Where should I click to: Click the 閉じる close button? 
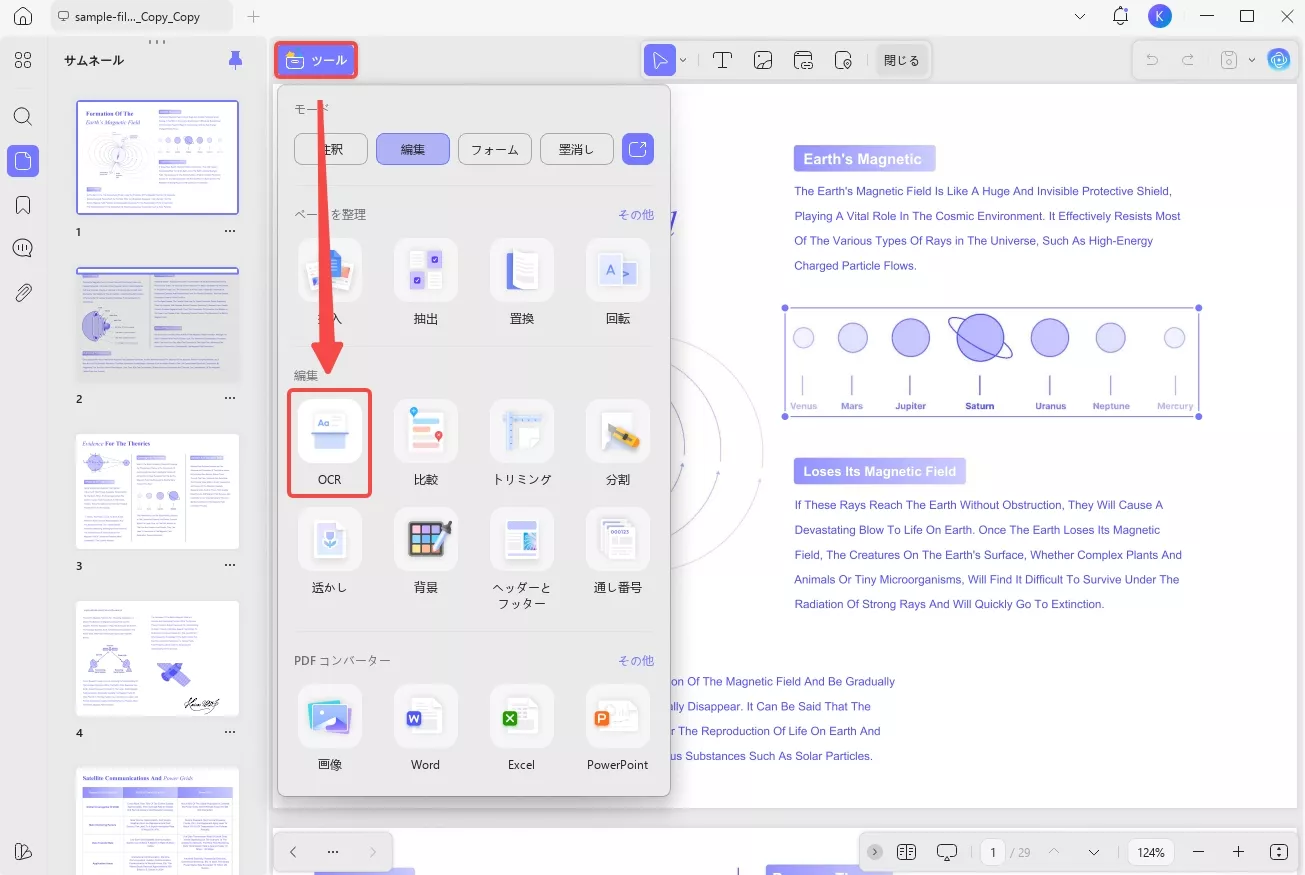click(x=901, y=60)
